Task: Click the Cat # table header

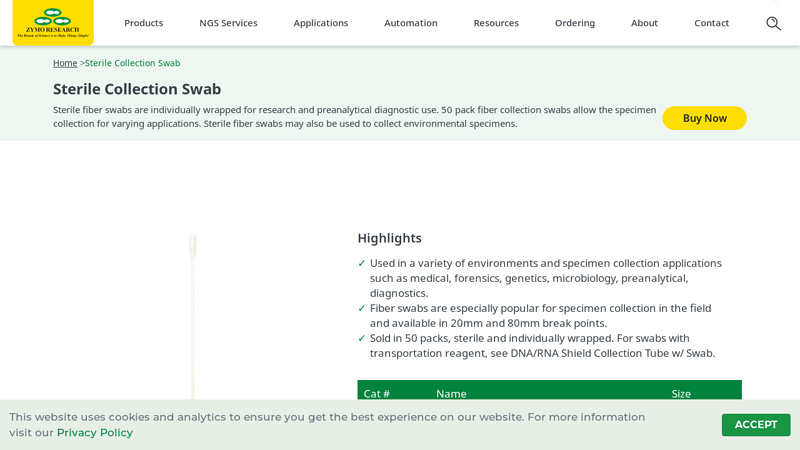Action: click(x=377, y=393)
